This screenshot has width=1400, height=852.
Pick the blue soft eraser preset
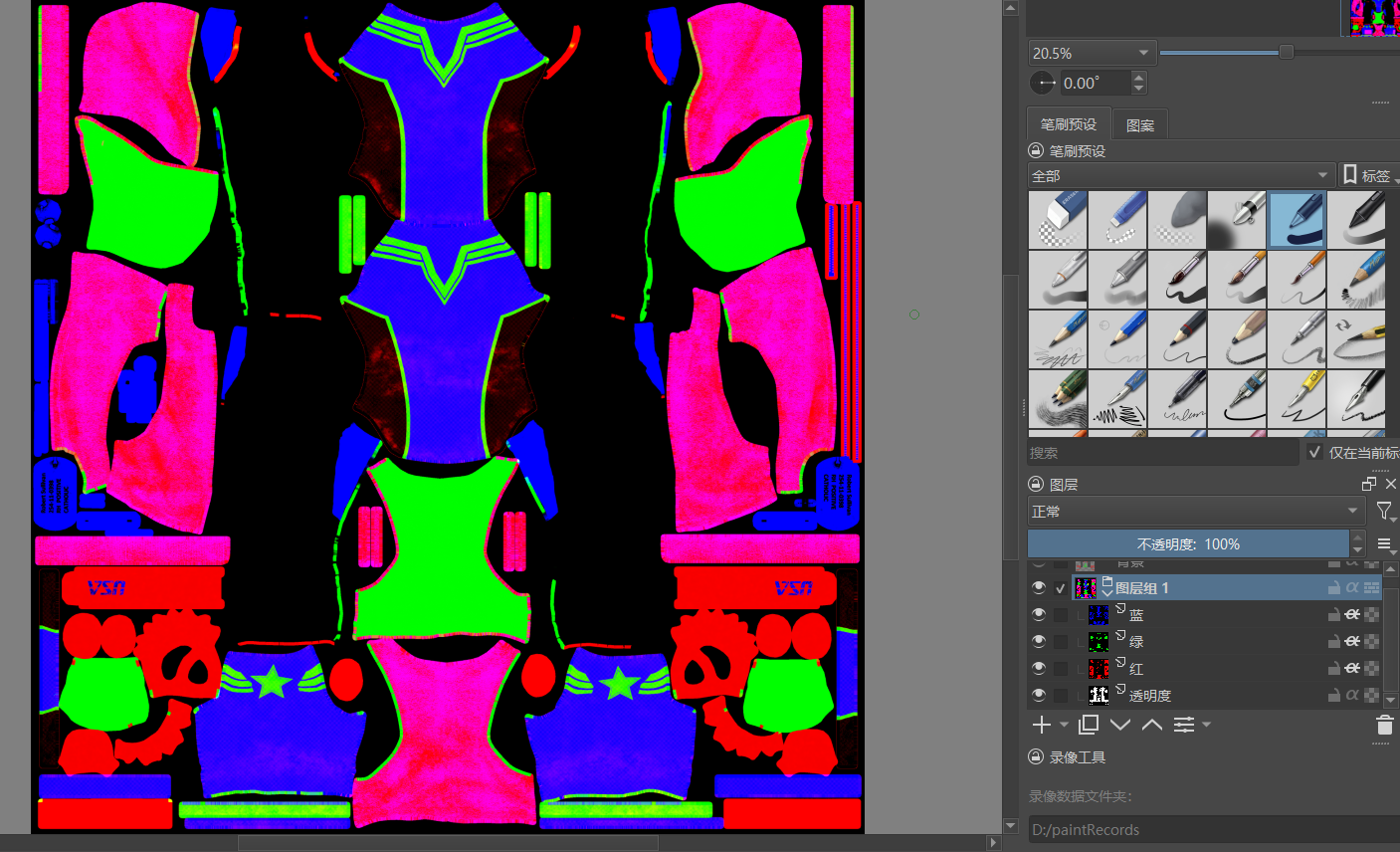pos(1117,220)
